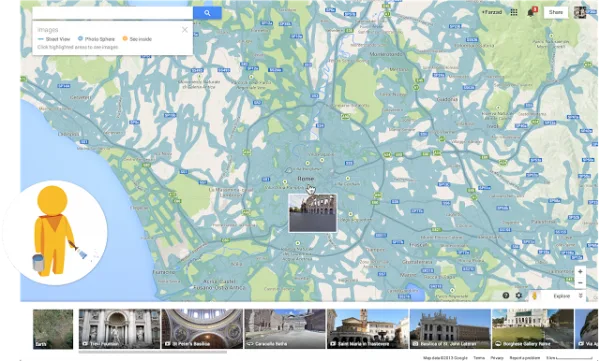The width and height of the screenshot is (600, 361).
Task: Open the +Farzad profile link
Action: 492,12
